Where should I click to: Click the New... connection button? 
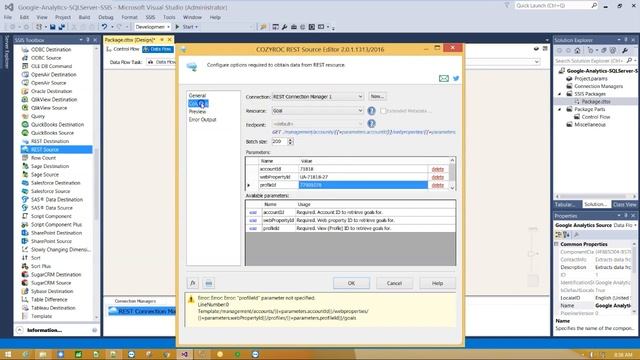(377, 96)
